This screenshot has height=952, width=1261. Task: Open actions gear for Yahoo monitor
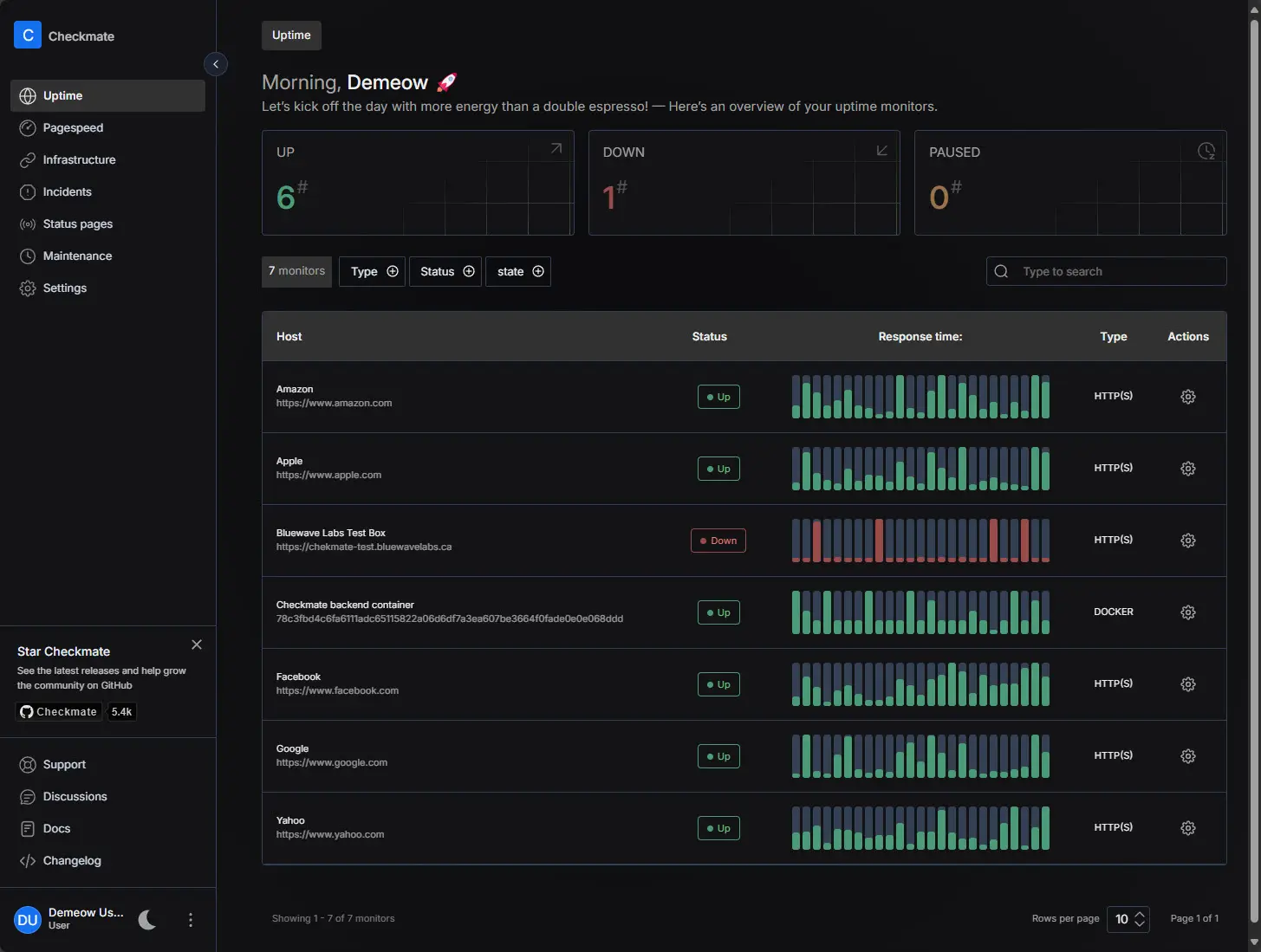[x=1187, y=828]
